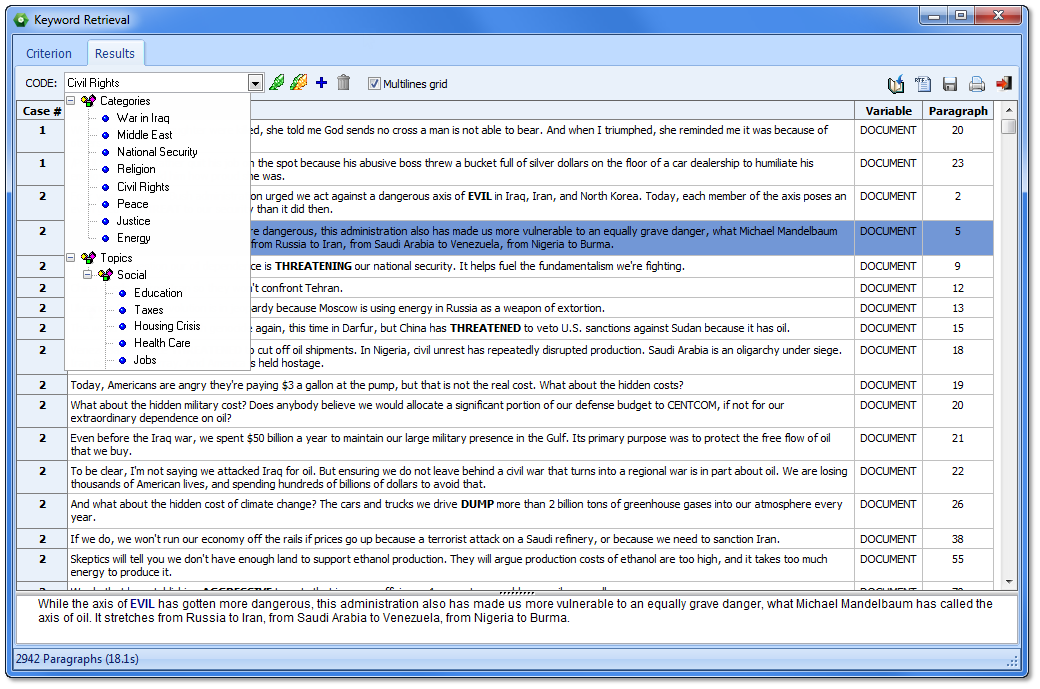Collapse the Topics tree node
This screenshot has height=689, width=1040.
coord(71,257)
